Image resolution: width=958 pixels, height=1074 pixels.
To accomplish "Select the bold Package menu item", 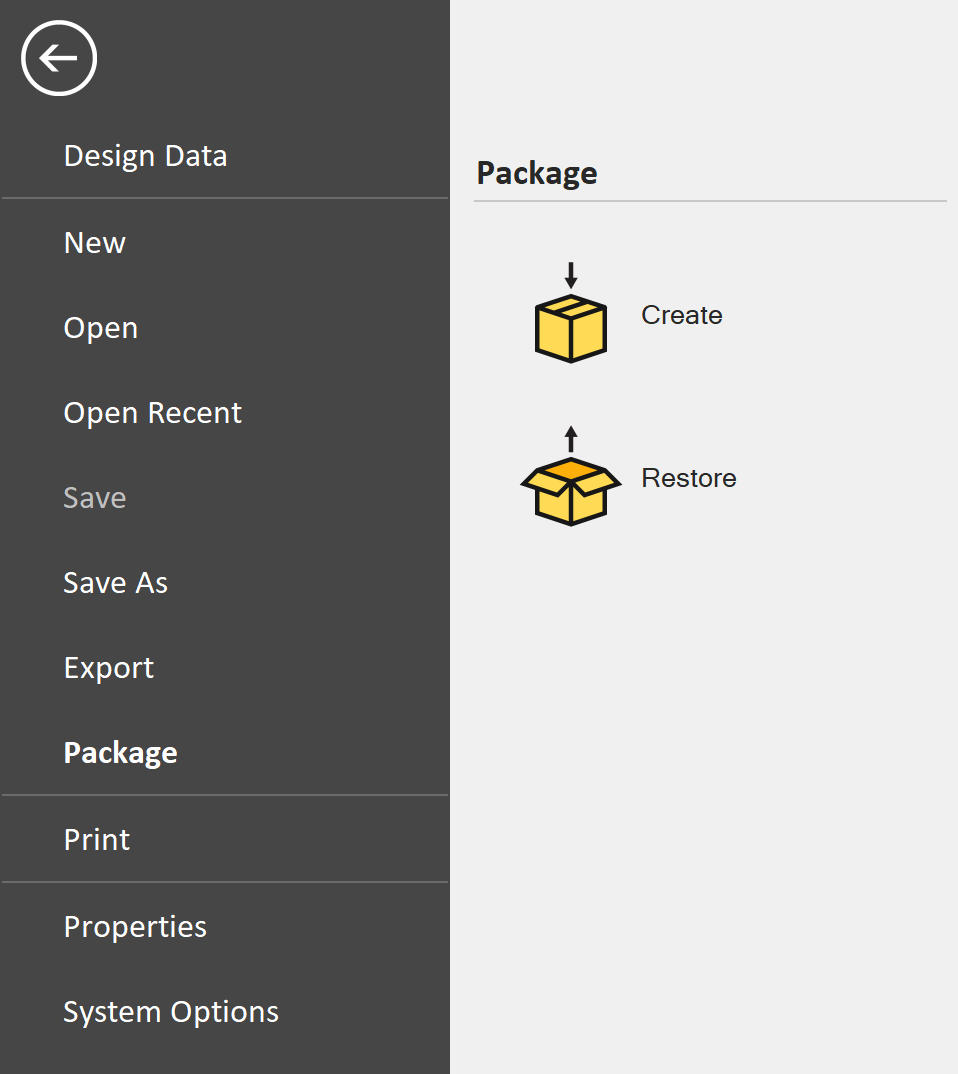I will pyautogui.click(x=121, y=753).
